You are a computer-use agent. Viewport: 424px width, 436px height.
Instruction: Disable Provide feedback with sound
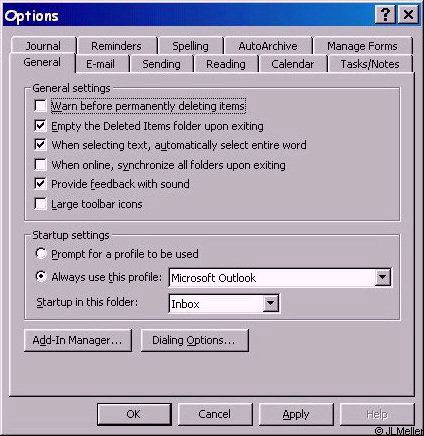(40, 184)
